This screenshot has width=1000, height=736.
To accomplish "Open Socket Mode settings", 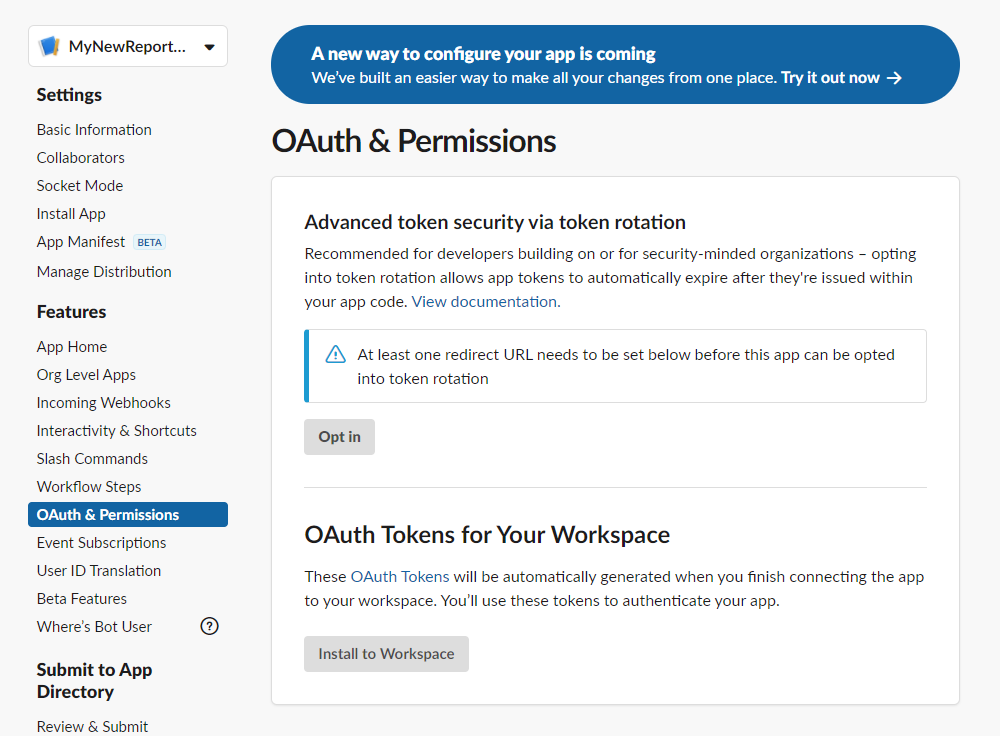I will pyautogui.click(x=80, y=186).
